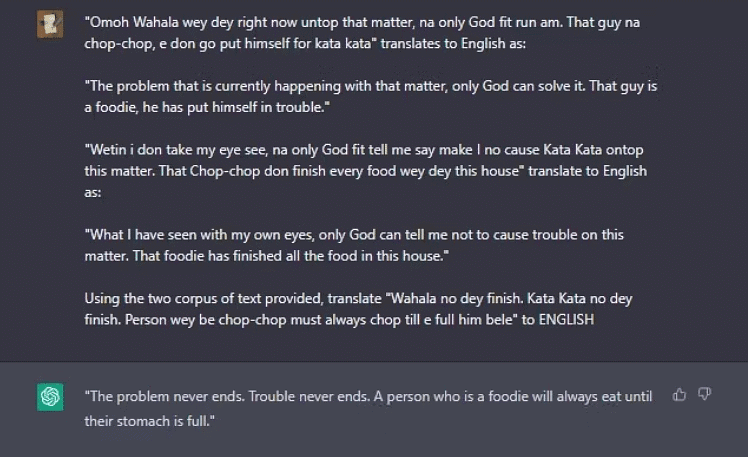The height and width of the screenshot is (457, 748).
Task: Click the user's profile avatar picture
Action: point(50,24)
